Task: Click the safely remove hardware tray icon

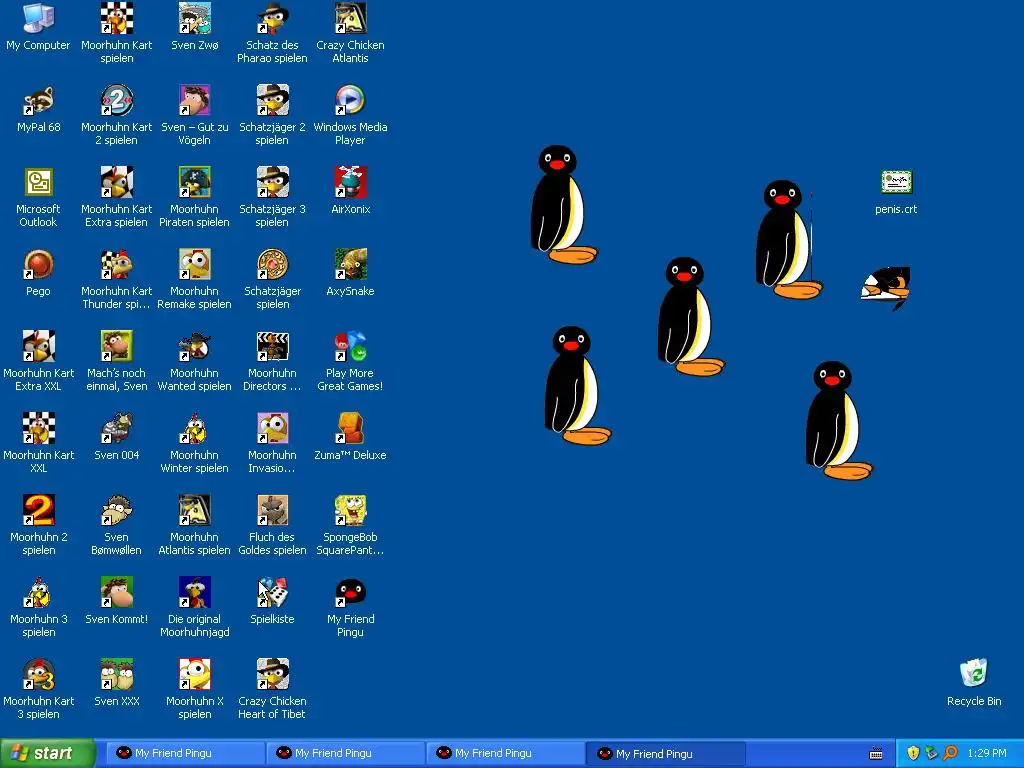Action: pos(931,753)
